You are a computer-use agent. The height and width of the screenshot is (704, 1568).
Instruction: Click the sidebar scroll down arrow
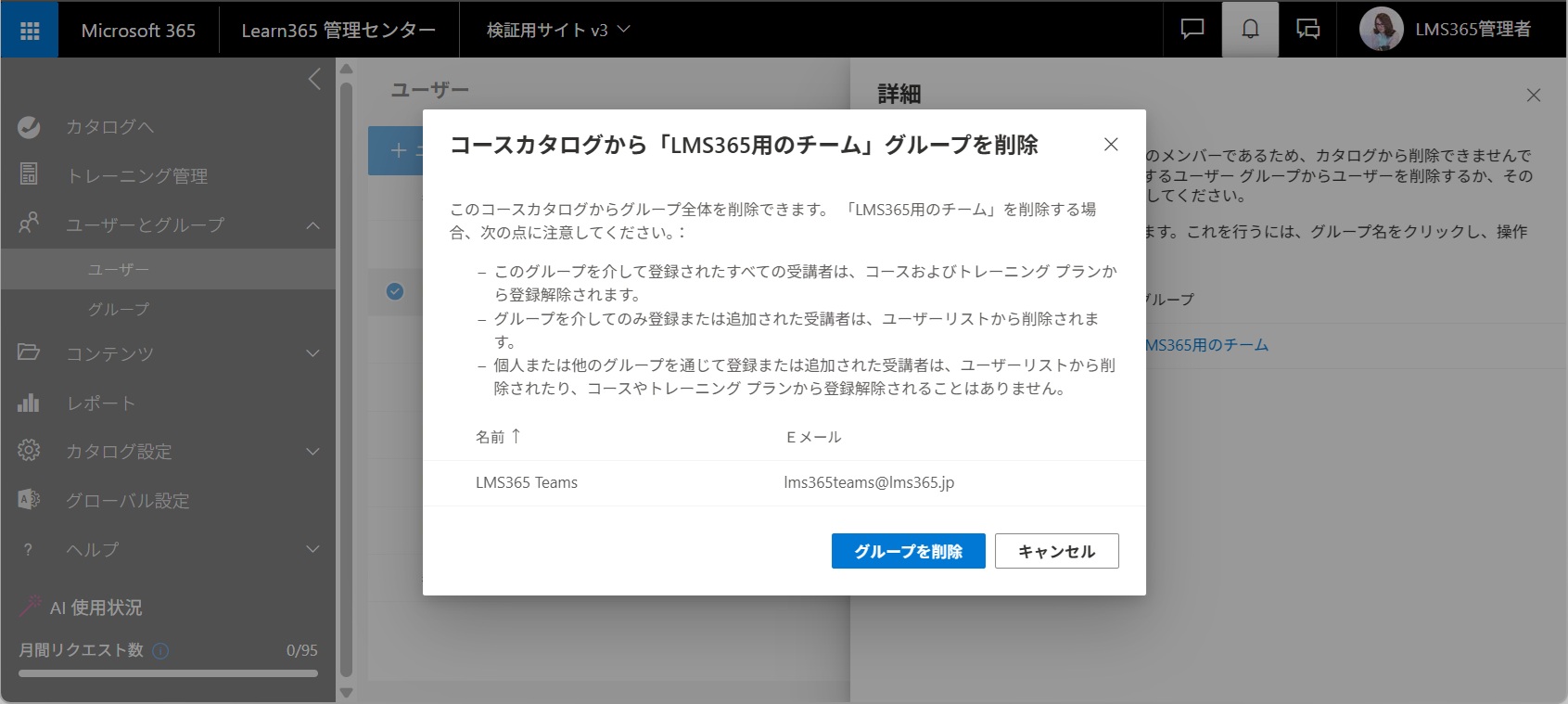click(x=347, y=692)
